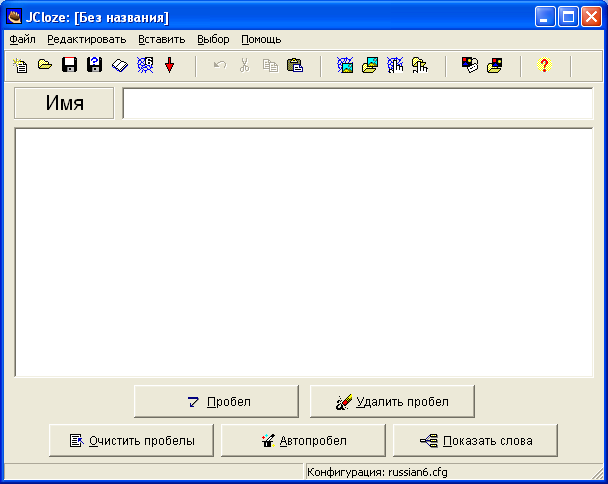Insert picture from web icon
Viewport: 608px width, 484px height.
tap(345, 65)
